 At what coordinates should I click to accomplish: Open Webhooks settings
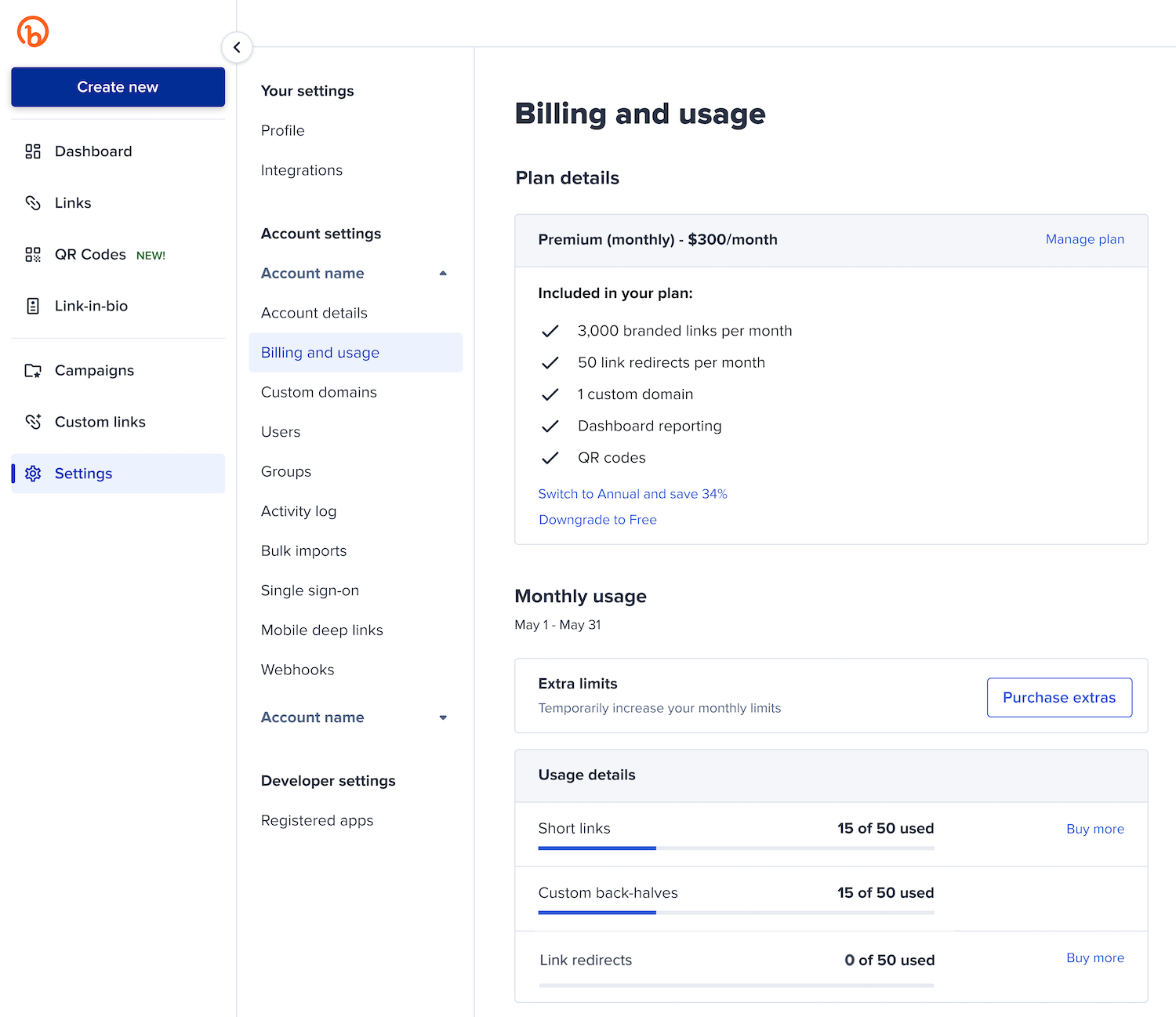click(x=298, y=670)
